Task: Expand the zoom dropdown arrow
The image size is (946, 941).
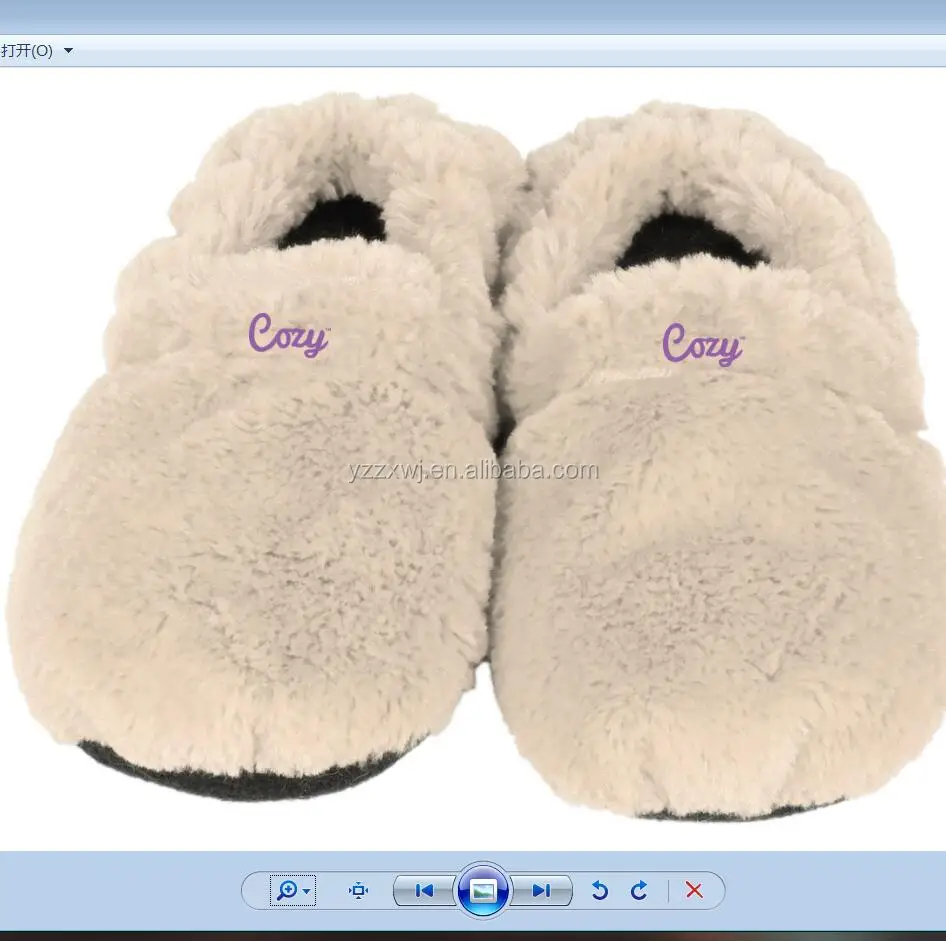Action: tap(307, 890)
